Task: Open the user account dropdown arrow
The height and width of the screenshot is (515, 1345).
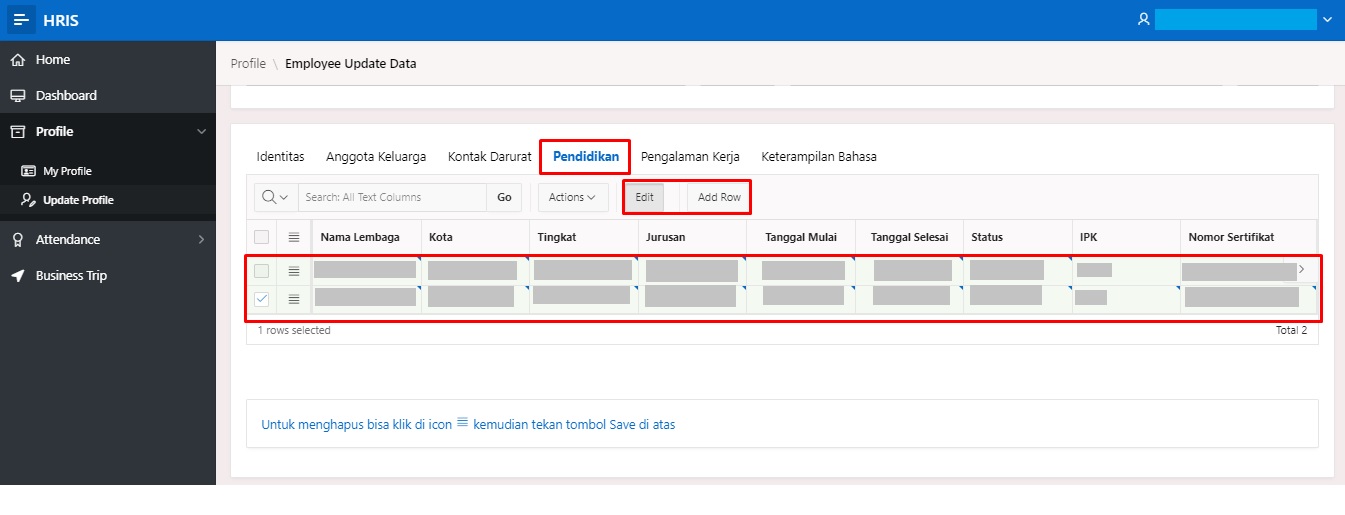Action: (x=1327, y=20)
